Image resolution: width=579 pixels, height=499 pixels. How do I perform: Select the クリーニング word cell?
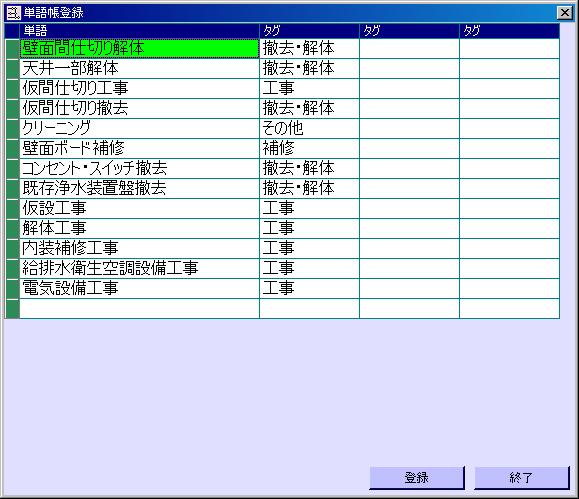tap(140, 128)
